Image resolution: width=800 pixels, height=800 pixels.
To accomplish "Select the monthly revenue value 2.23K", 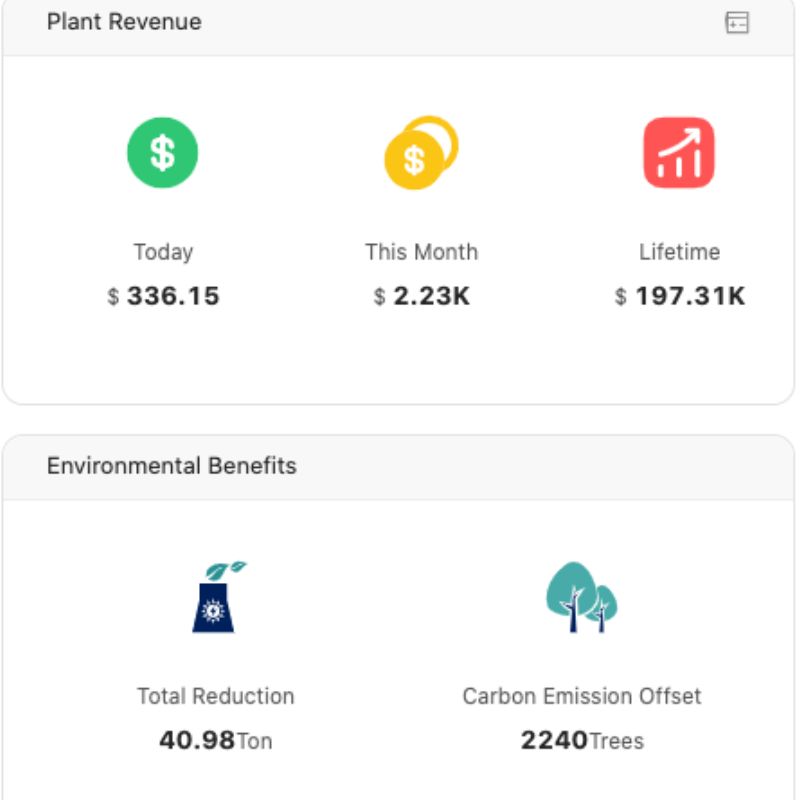I will [431, 297].
